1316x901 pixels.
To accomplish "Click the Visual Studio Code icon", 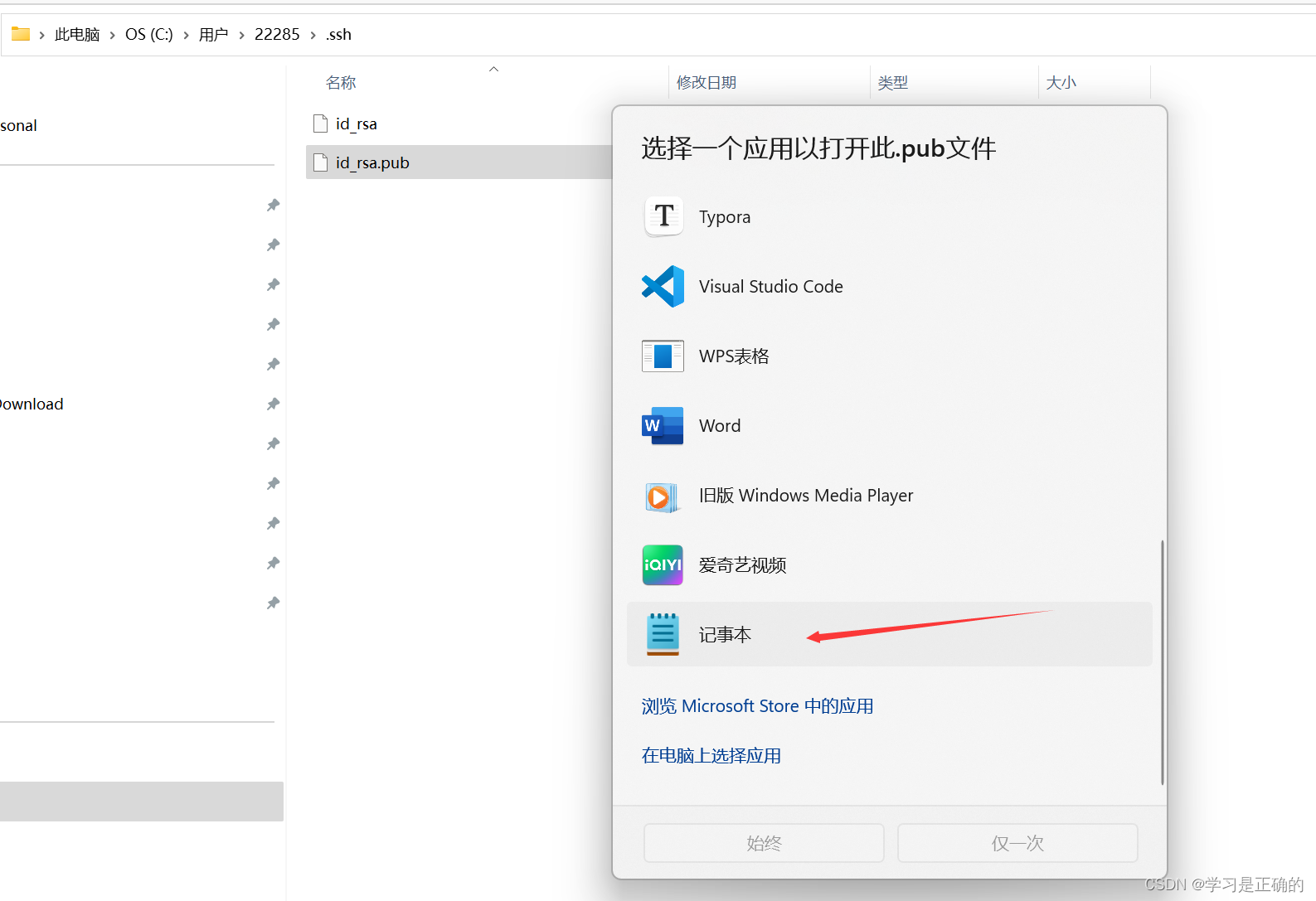I will tap(663, 286).
